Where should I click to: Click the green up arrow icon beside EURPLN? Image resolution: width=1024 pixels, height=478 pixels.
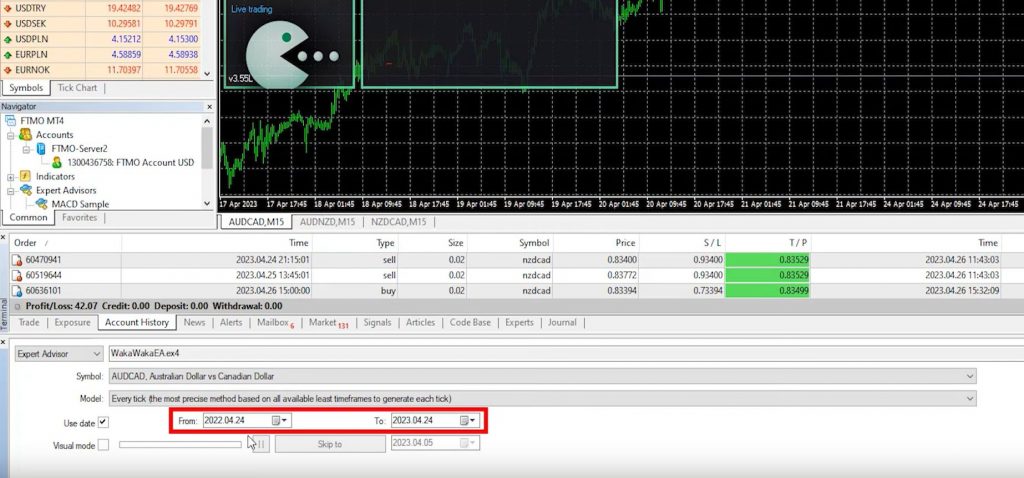8,55
